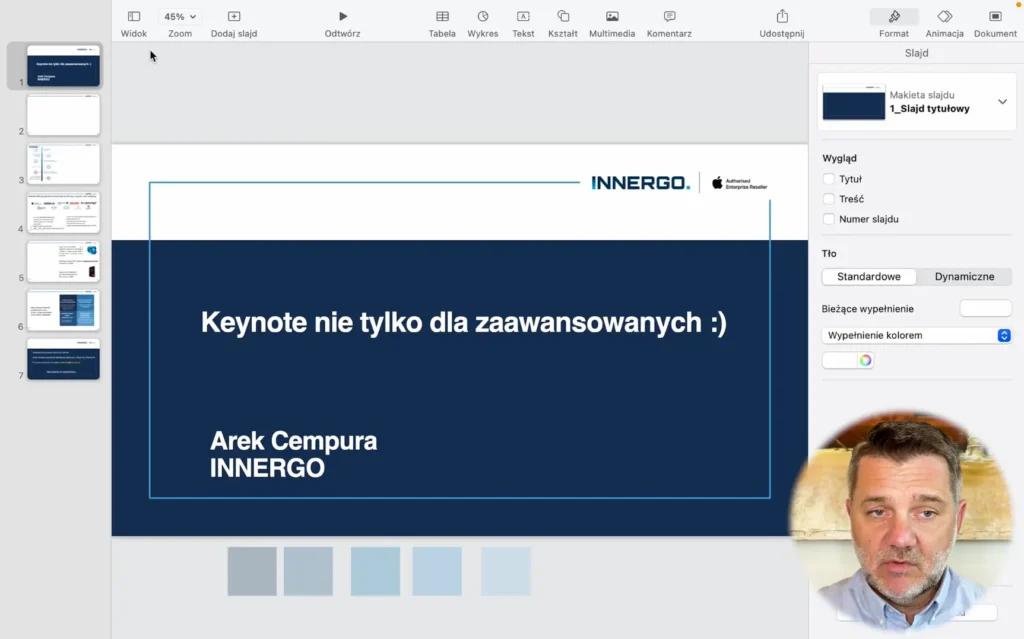The image size is (1024, 639).
Task: Select Standardowe background type
Action: point(869,276)
